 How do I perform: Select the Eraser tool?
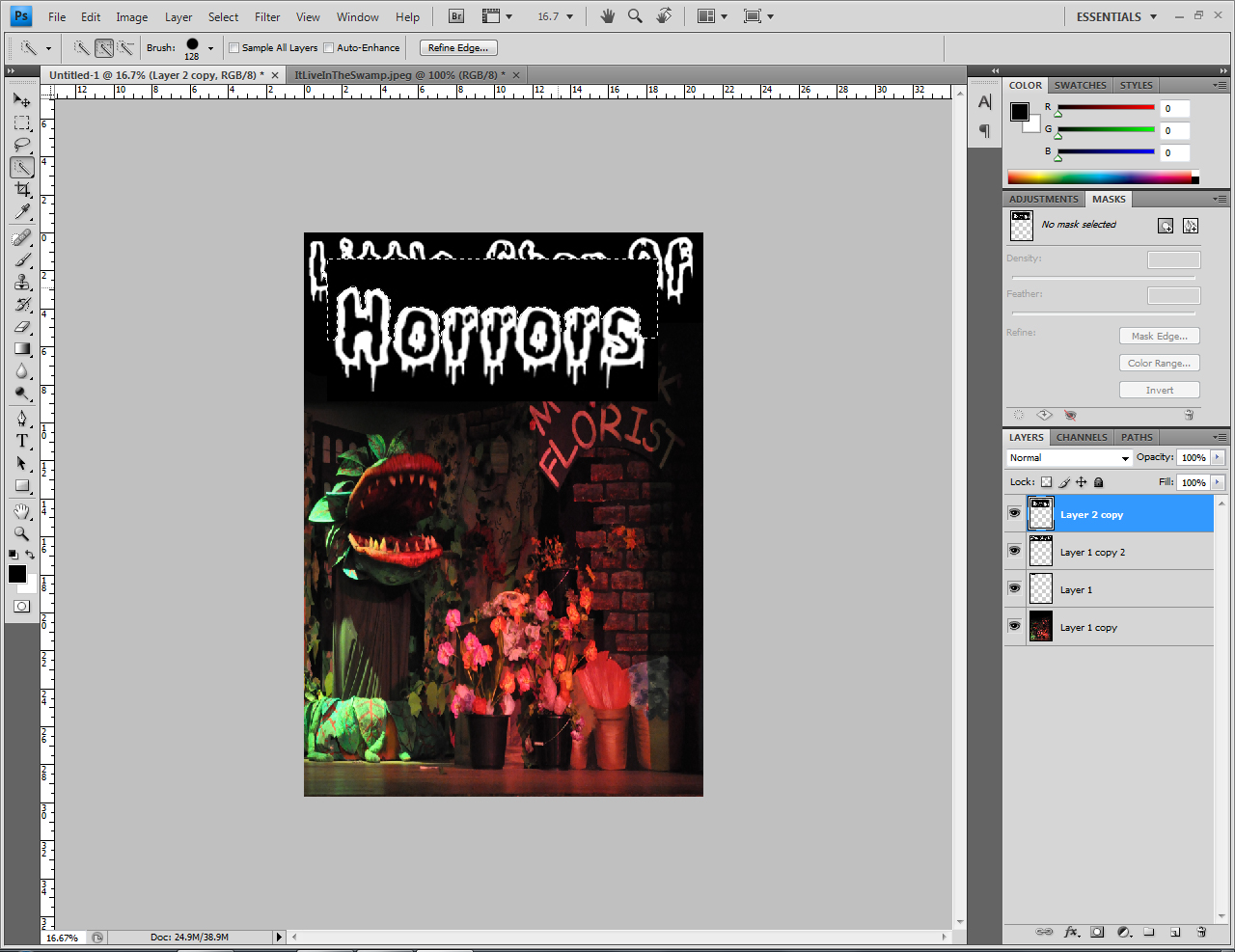(22, 326)
